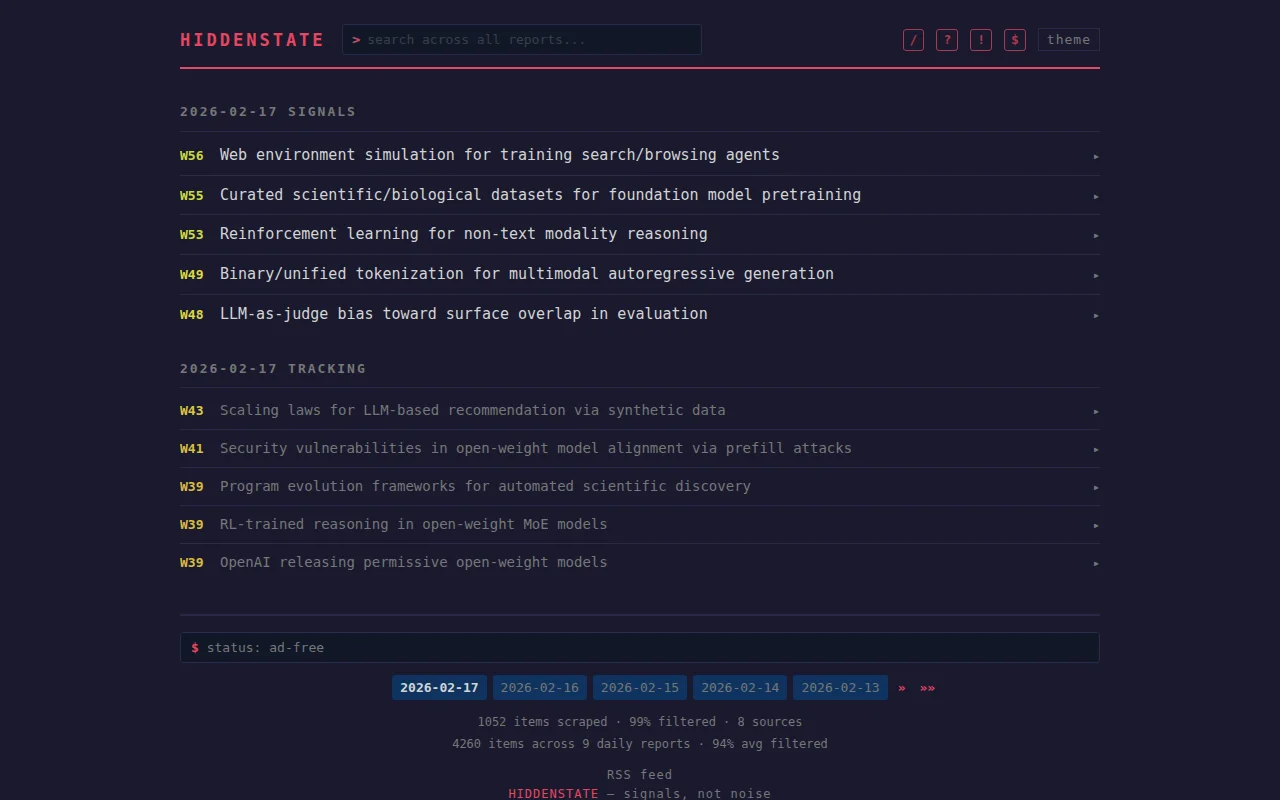Click the 2026-02-17 SIGNALS heading
The height and width of the screenshot is (800, 1280).
[268, 112]
